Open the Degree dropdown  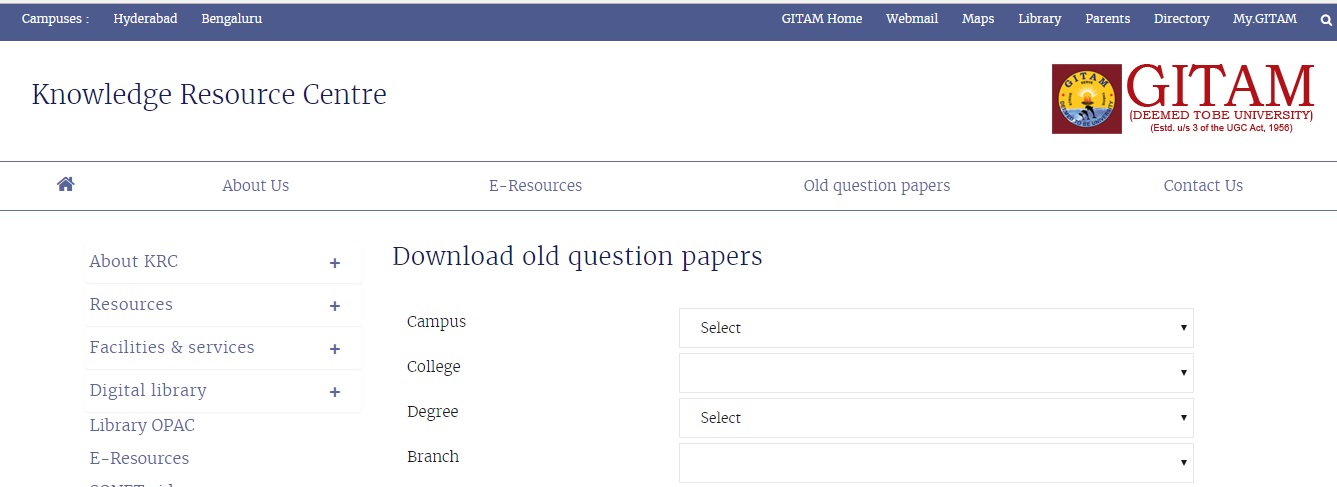(x=936, y=418)
